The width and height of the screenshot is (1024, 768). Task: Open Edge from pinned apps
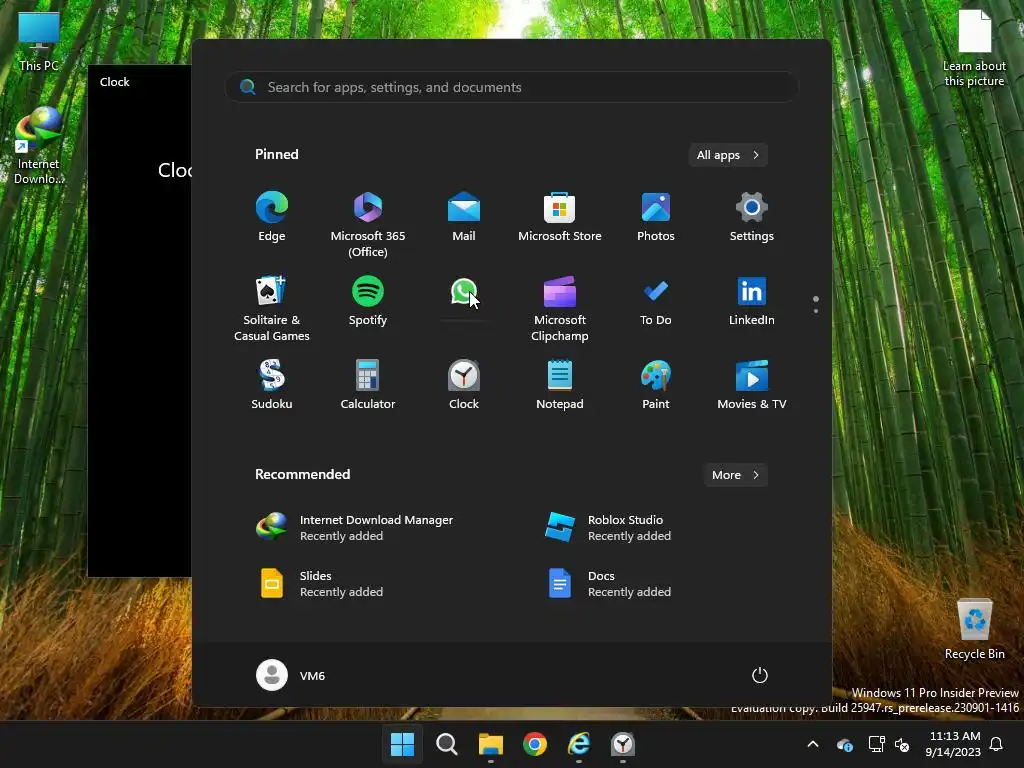272,217
